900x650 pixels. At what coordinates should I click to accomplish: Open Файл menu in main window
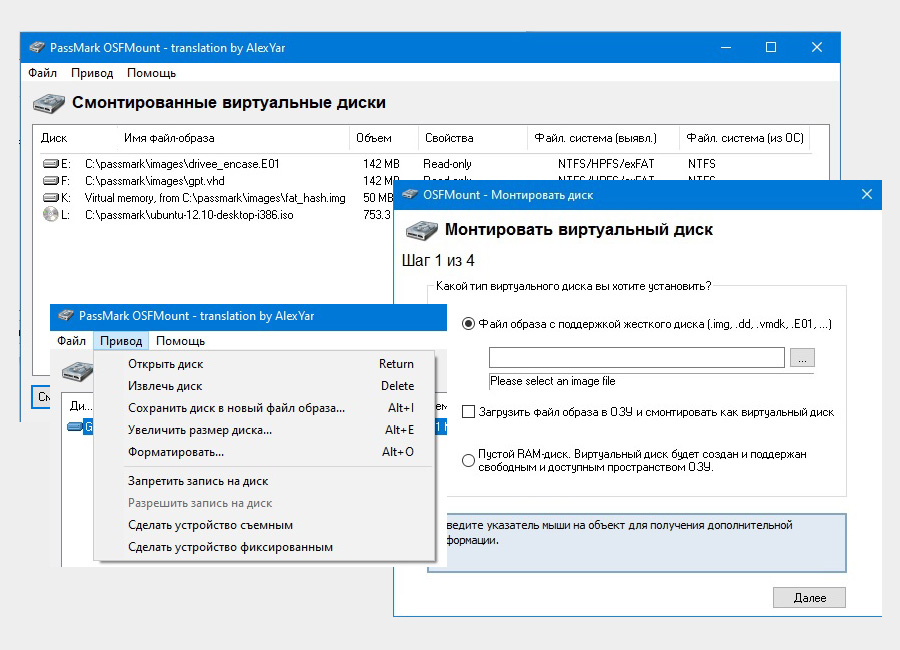tap(42, 73)
